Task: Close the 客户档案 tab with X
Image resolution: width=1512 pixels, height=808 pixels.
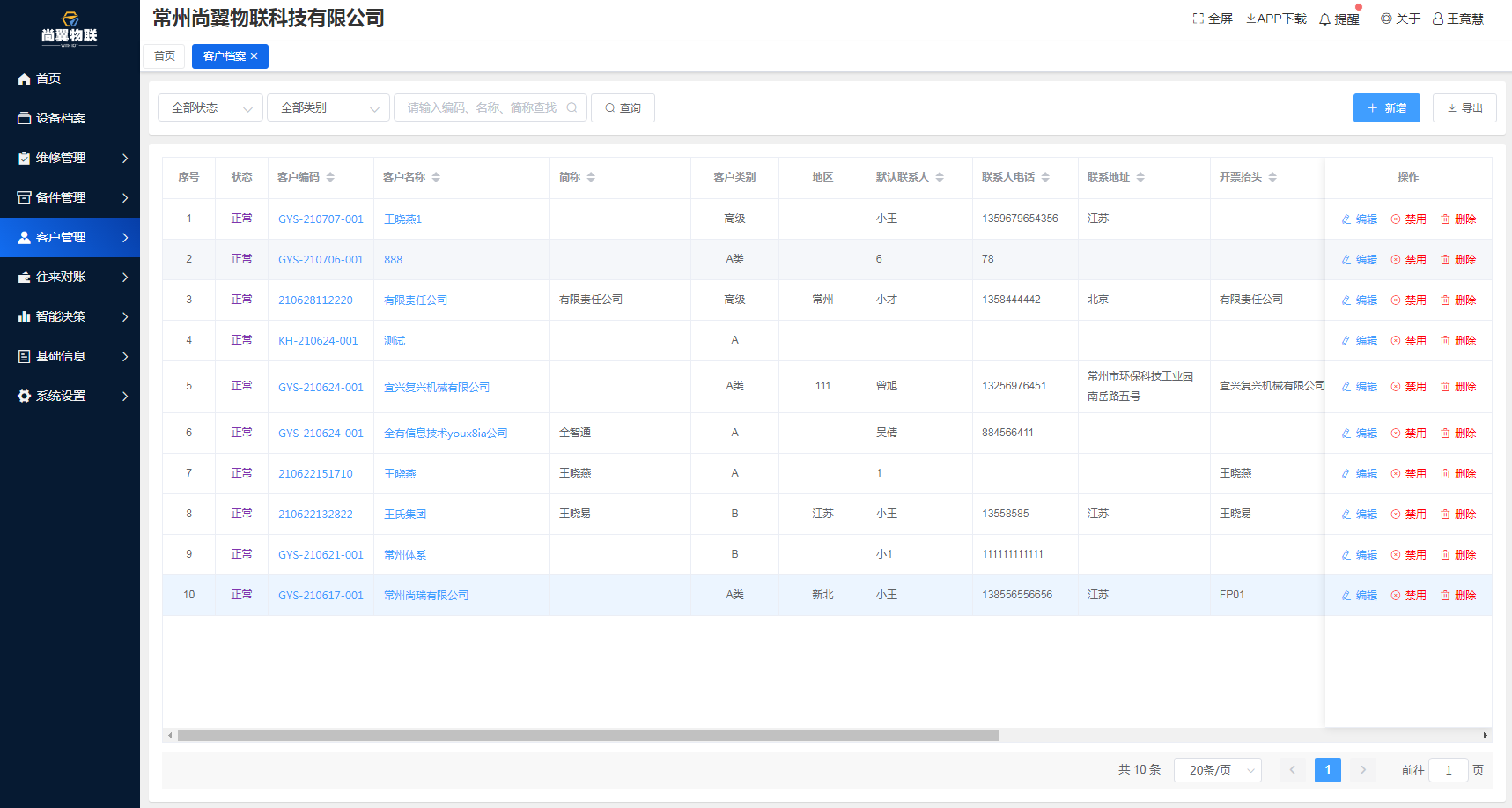Action: [x=254, y=56]
